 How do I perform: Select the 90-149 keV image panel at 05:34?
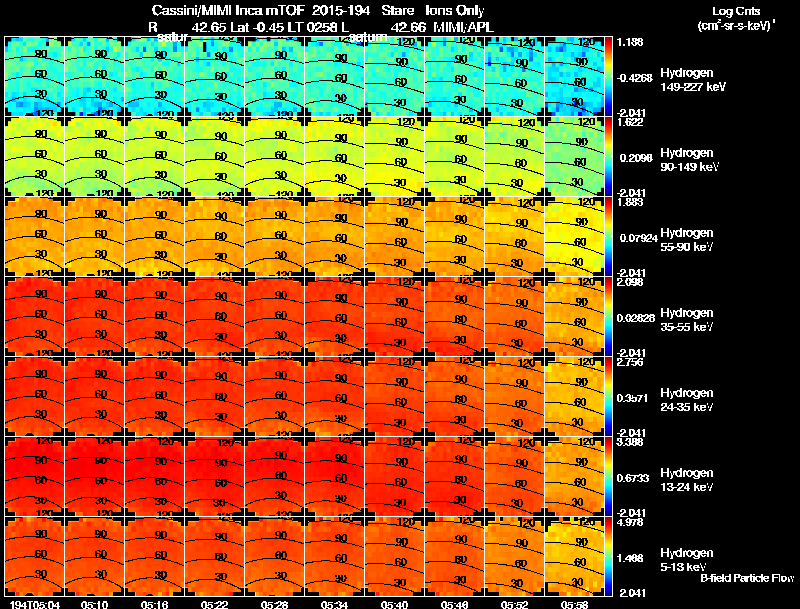pyautogui.click(x=335, y=157)
